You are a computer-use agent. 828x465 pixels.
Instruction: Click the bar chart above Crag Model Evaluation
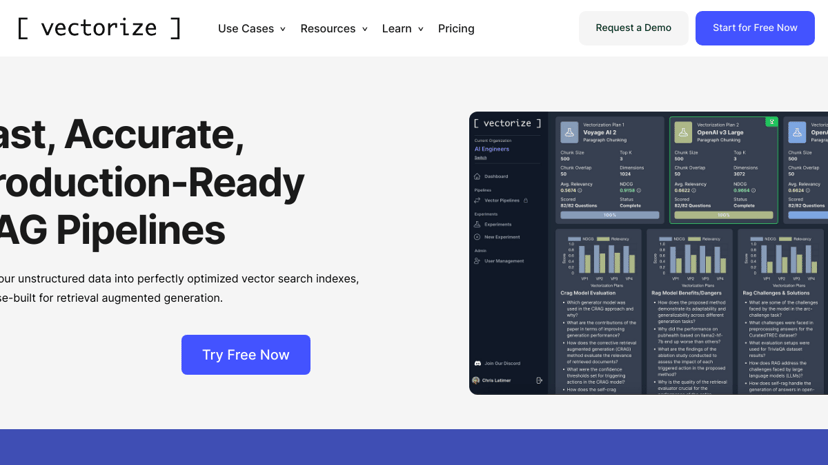tap(599, 260)
